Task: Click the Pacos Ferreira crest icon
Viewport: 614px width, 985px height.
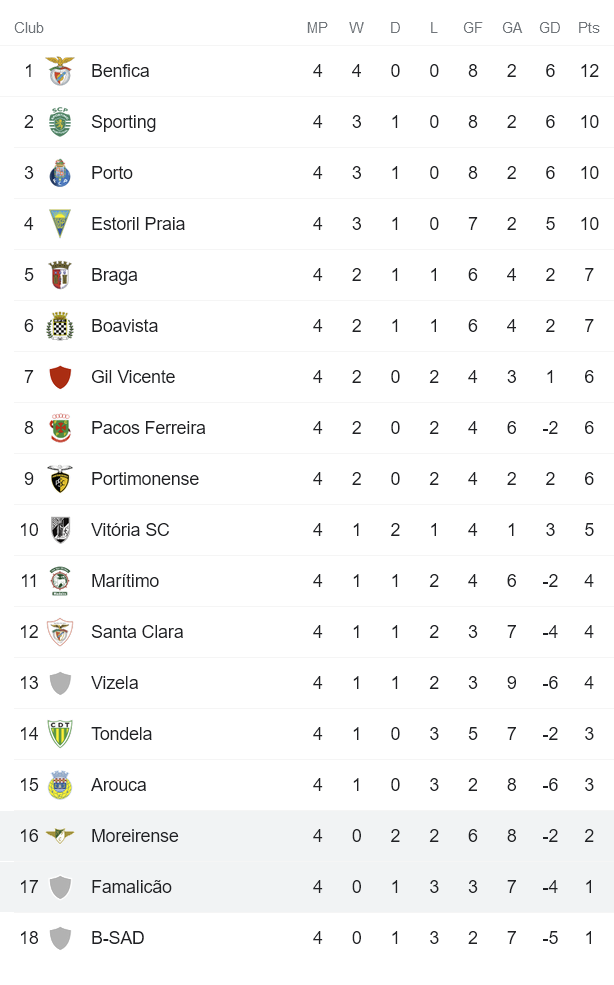Action: [60, 428]
